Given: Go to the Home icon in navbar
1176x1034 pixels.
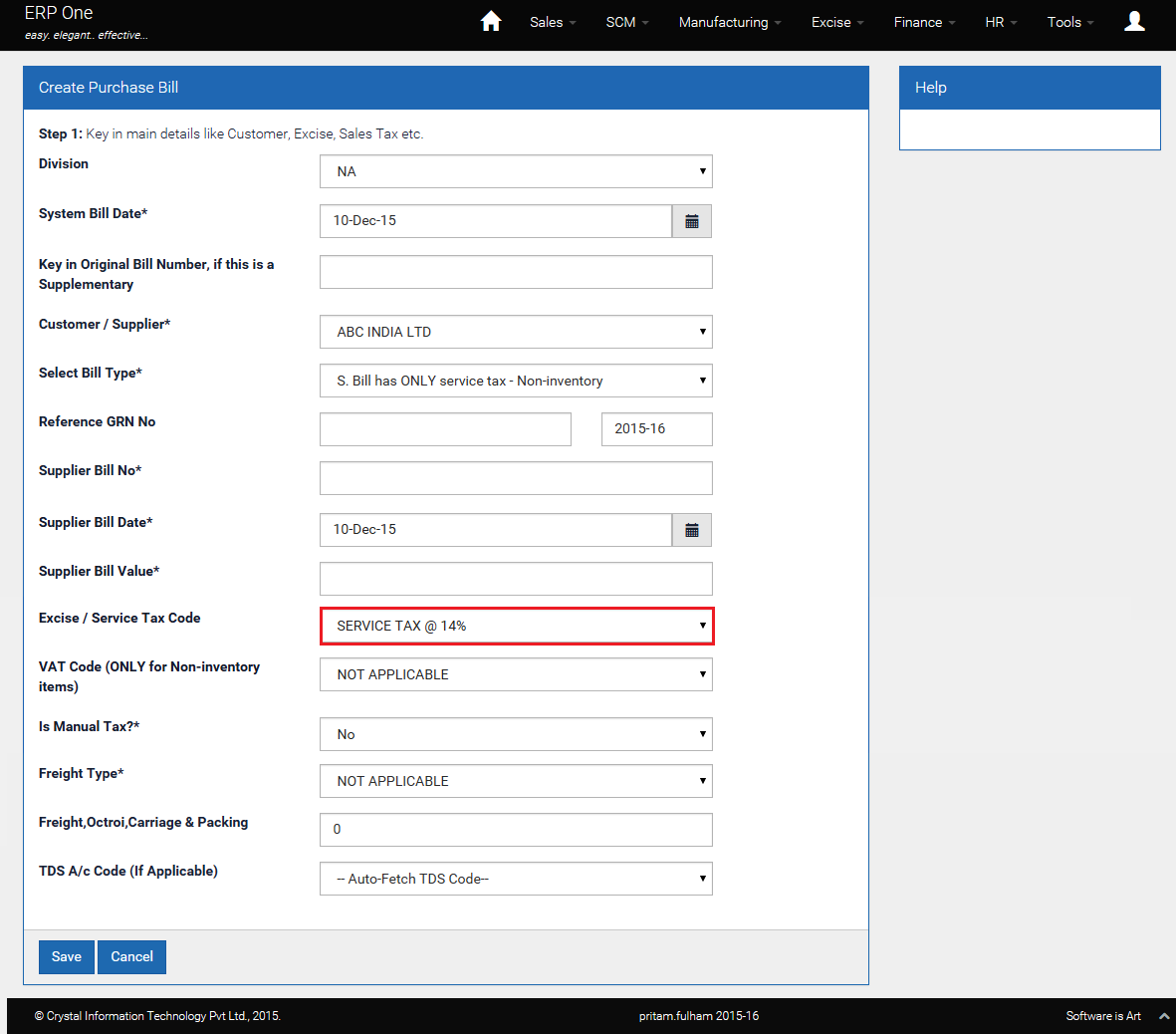Looking at the screenshot, I should point(491,21).
